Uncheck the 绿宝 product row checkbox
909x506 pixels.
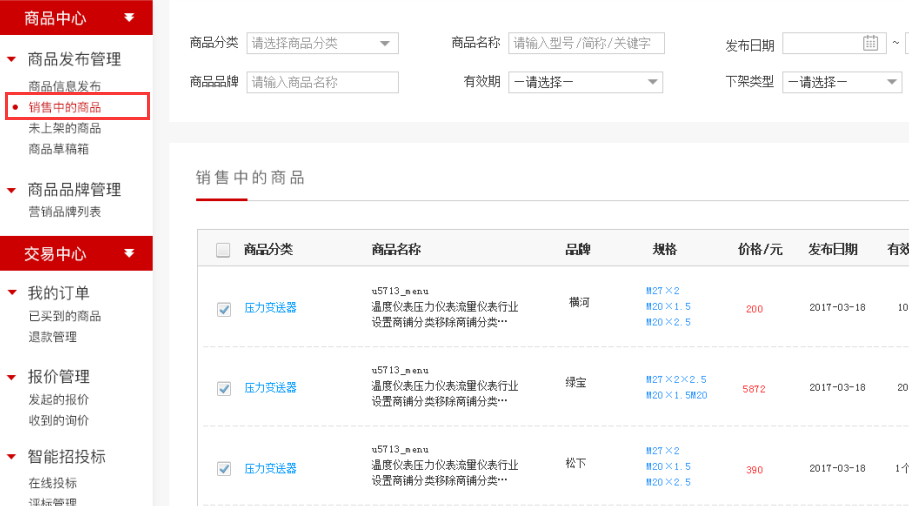224,388
